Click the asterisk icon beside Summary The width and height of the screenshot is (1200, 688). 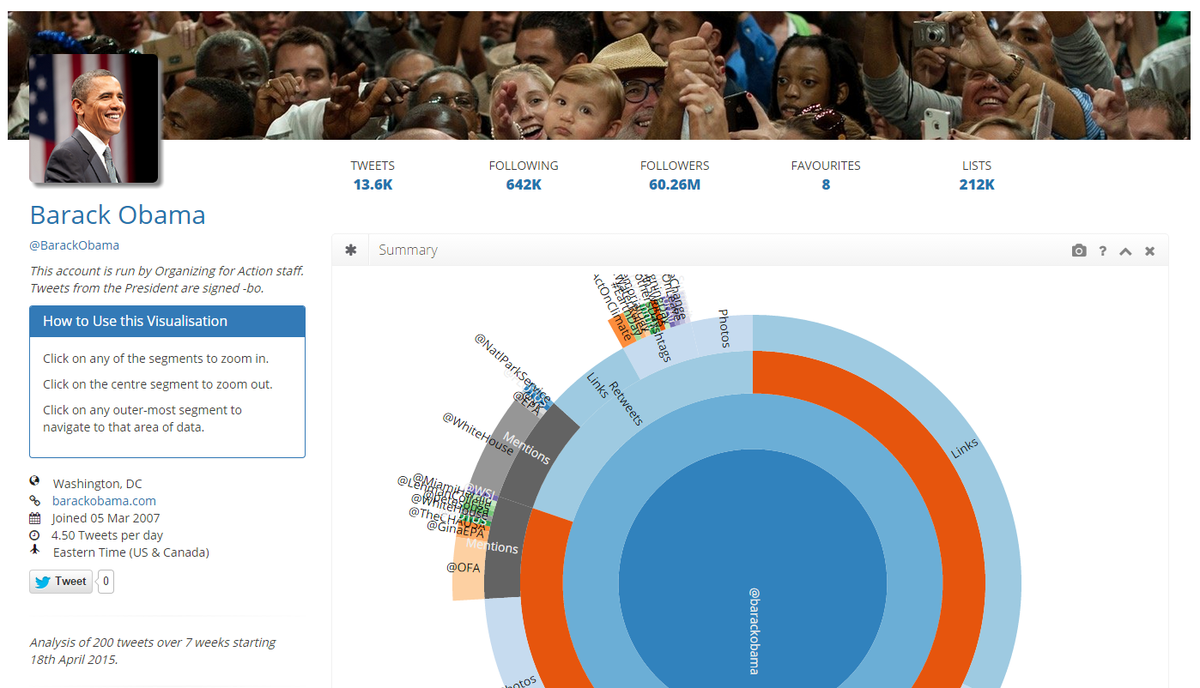(351, 250)
